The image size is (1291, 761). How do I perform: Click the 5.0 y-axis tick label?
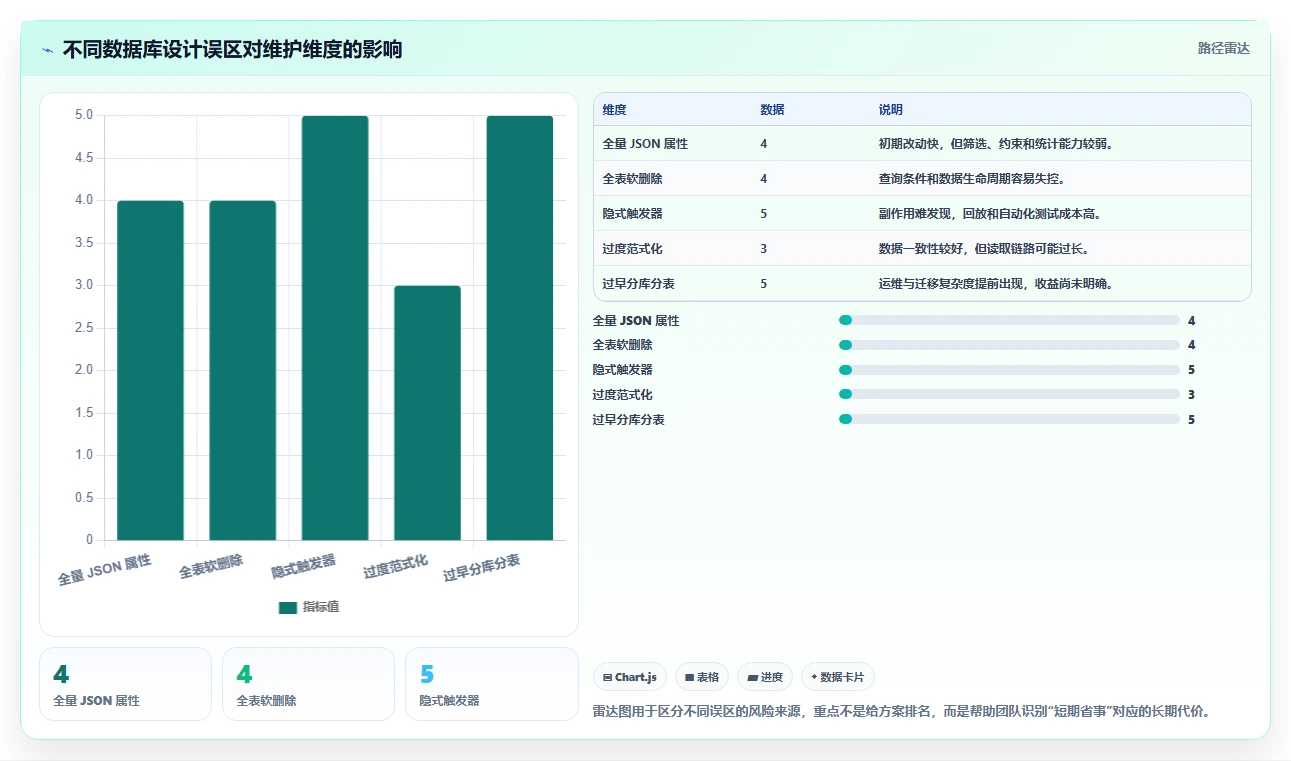pyautogui.click(x=84, y=115)
